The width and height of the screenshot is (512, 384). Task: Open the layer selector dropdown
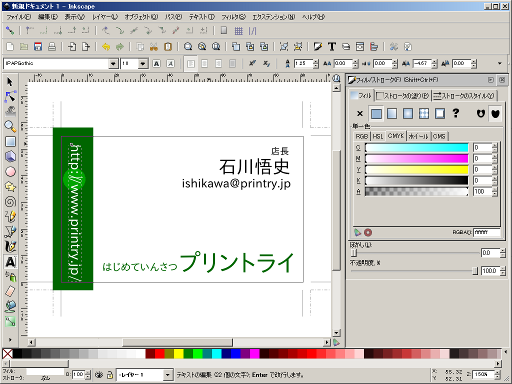click(168, 375)
